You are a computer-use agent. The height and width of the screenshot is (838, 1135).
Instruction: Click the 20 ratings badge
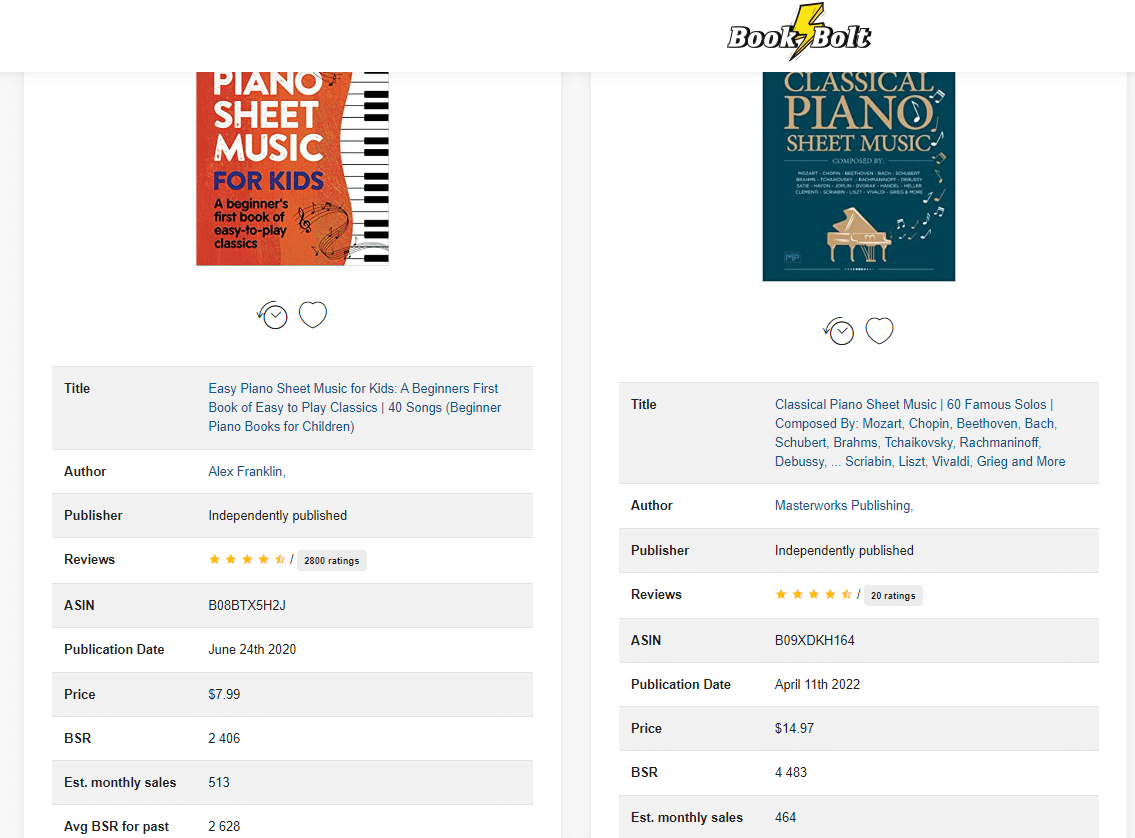[x=893, y=595]
